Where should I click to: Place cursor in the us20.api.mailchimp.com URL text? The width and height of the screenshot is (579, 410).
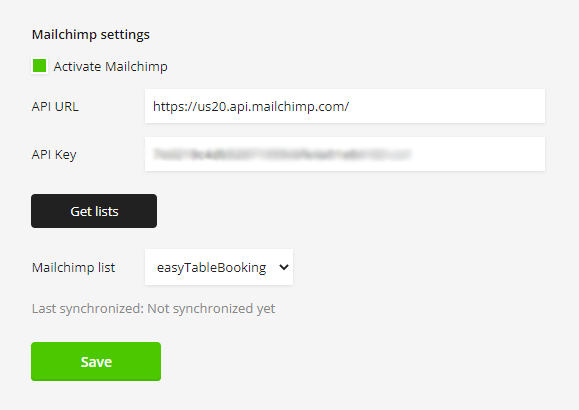[251, 106]
